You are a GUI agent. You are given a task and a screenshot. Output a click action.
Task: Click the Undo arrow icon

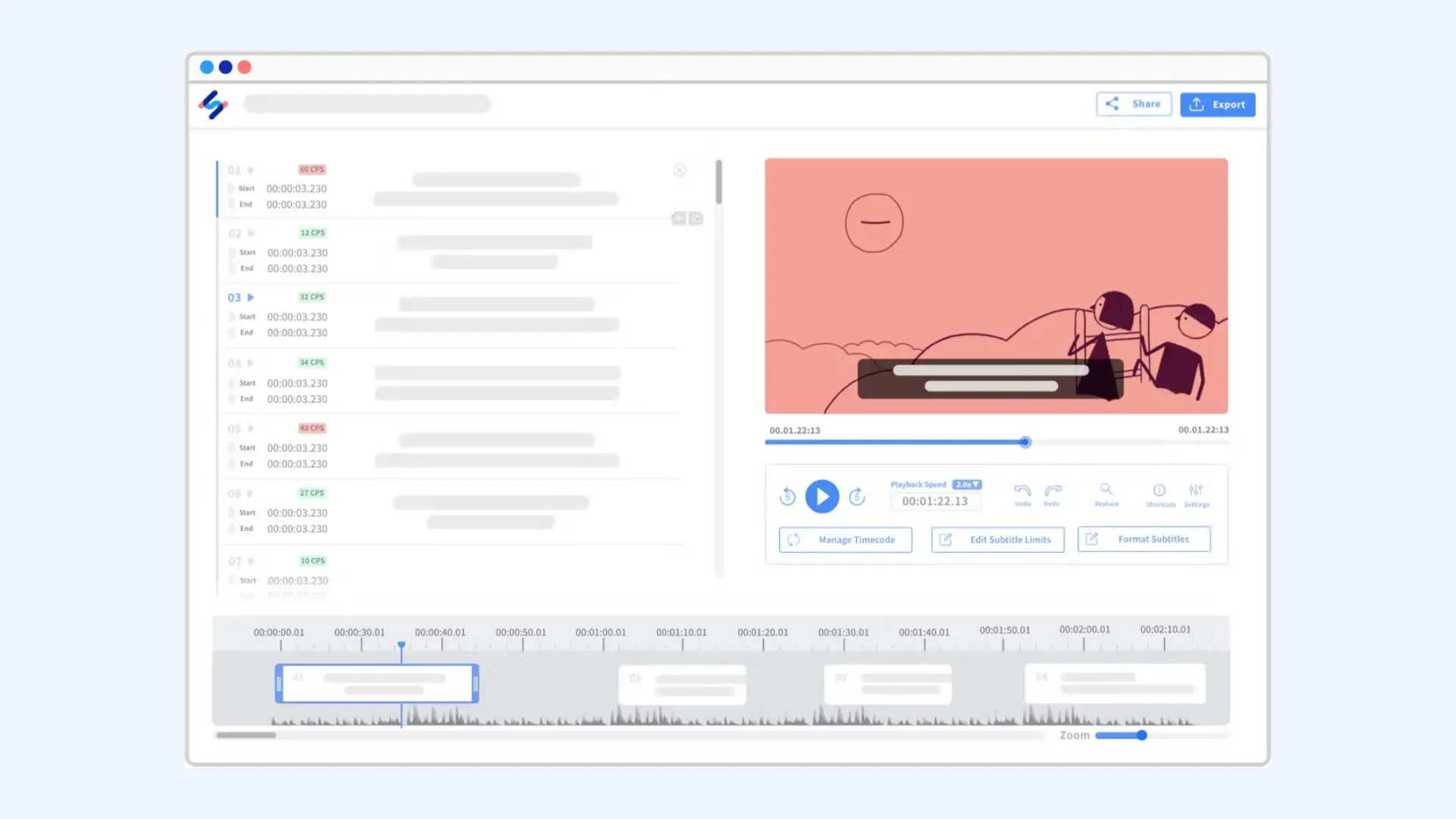[1022, 491]
